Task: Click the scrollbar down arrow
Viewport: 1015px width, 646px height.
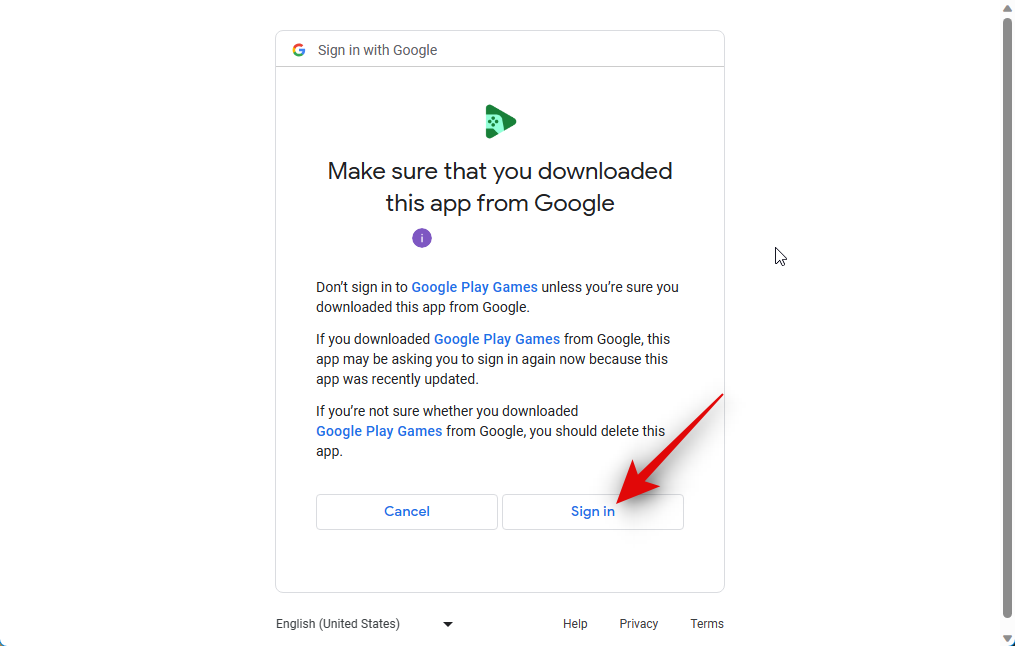Action: pyautogui.click(x=1007, y=639)
